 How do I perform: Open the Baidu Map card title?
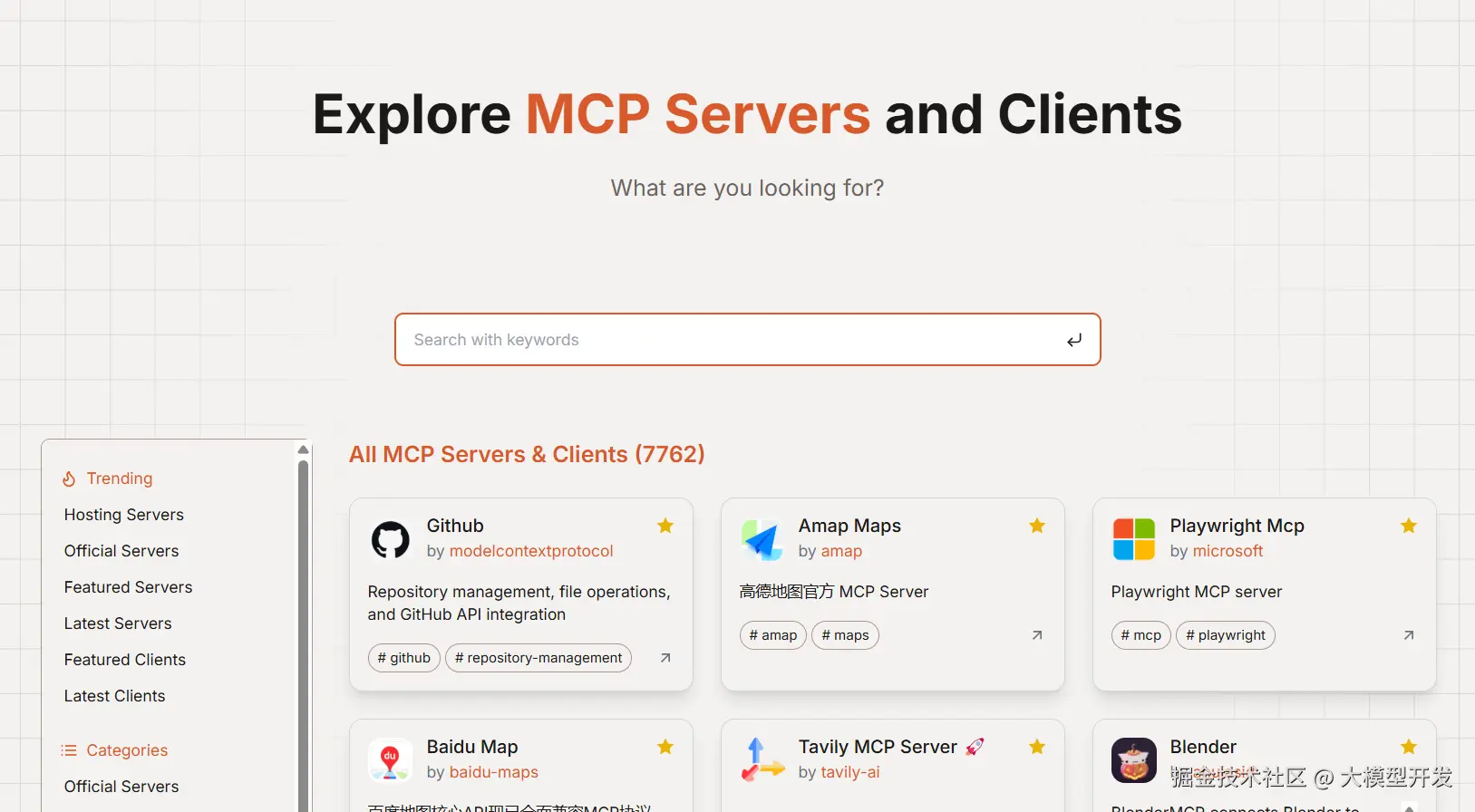pyautogui.click(x=472, y=747)
